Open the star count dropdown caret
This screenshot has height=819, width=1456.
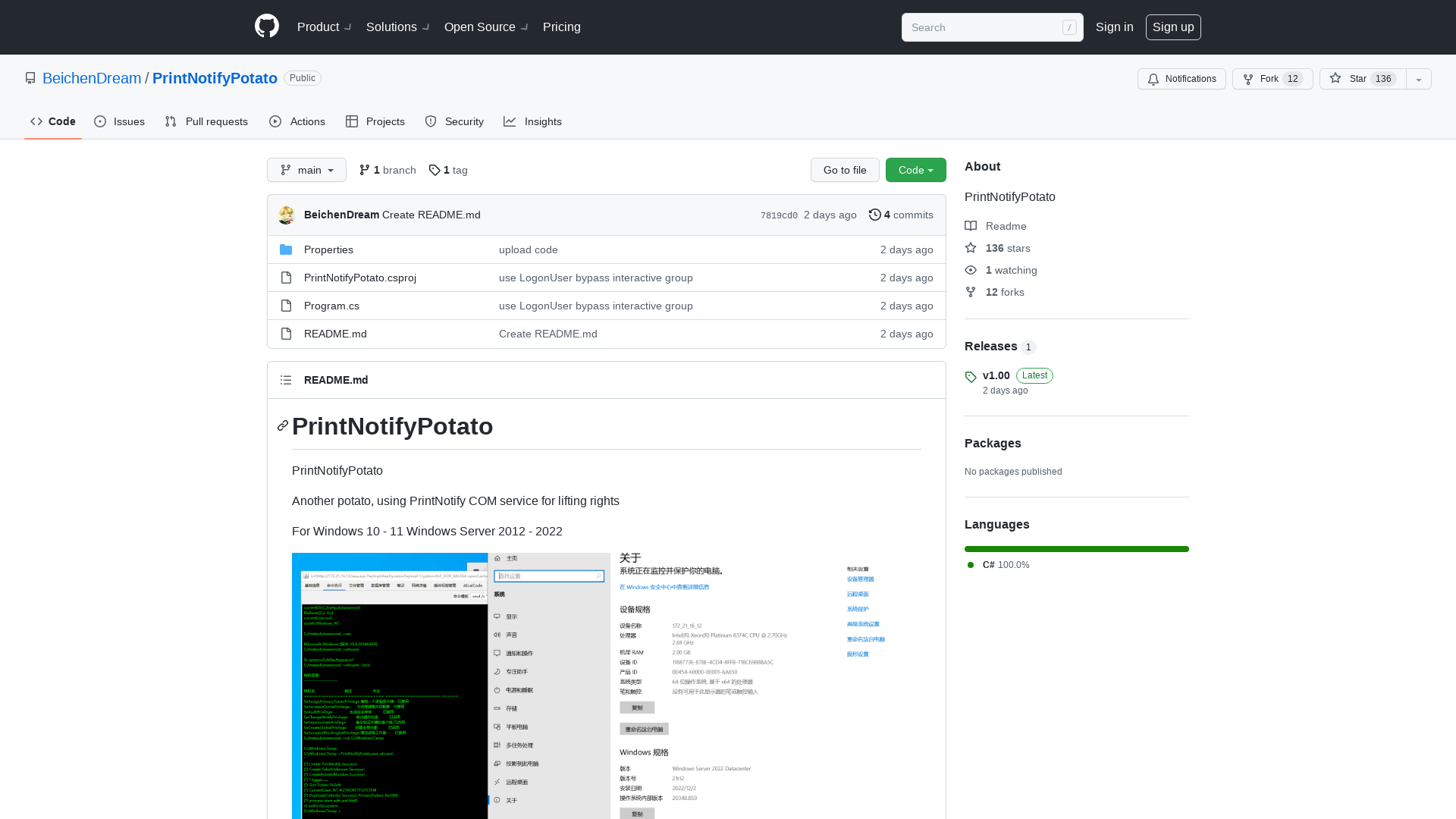pyautogui.click(x=1418, y=79)
